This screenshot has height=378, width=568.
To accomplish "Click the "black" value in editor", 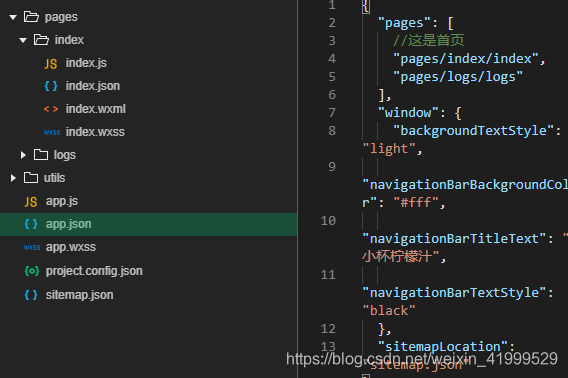I will pos(389,311).
